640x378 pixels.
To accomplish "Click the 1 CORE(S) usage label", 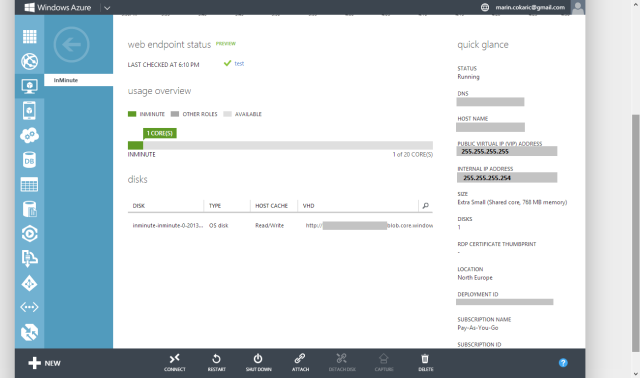I will [160, 133].
